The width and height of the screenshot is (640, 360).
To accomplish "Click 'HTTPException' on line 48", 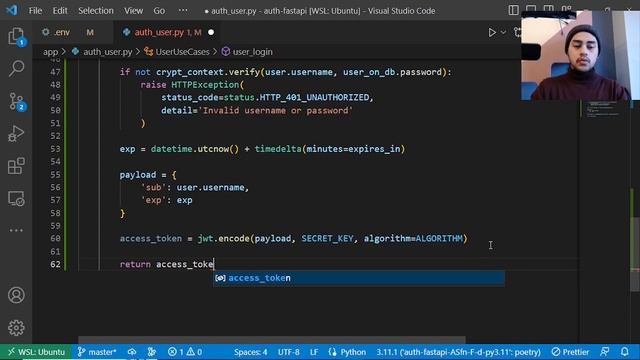I will (x=205, y=85).
